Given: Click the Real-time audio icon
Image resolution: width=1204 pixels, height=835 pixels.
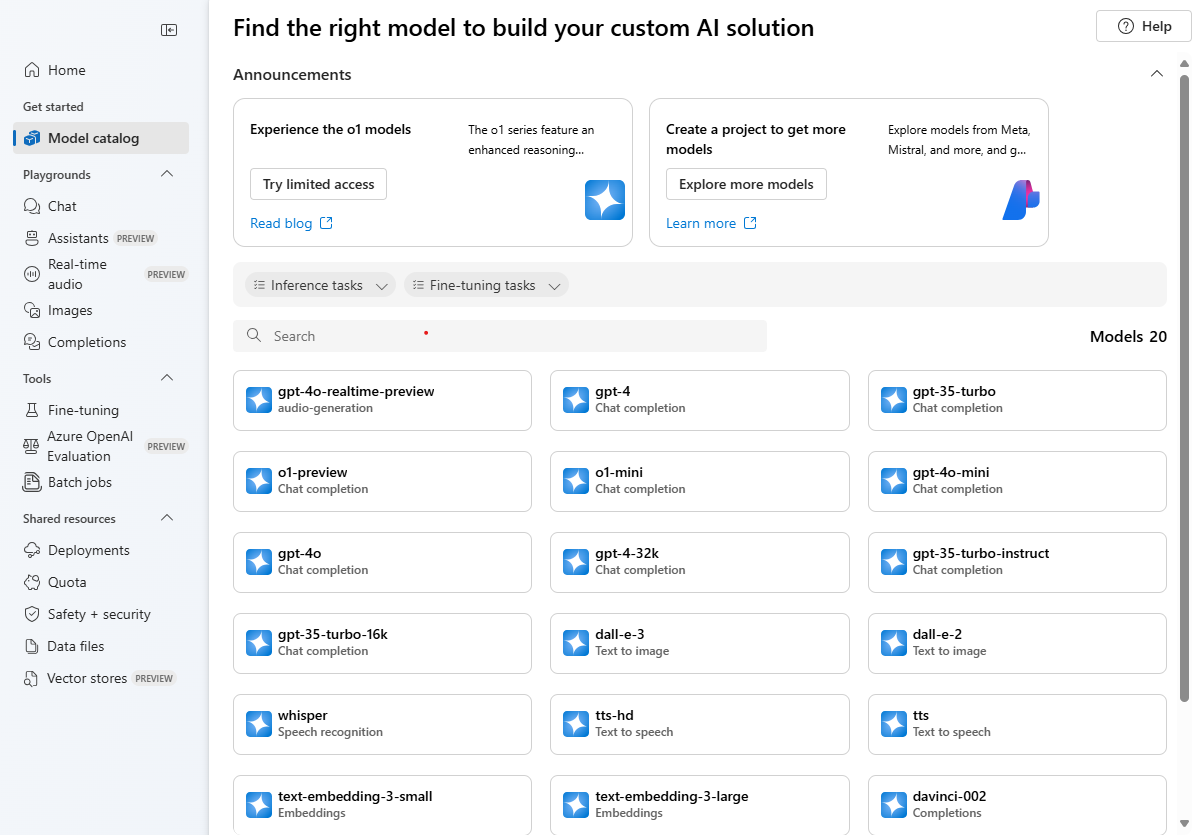Looking at the screenshot, I should click(32, 274).
